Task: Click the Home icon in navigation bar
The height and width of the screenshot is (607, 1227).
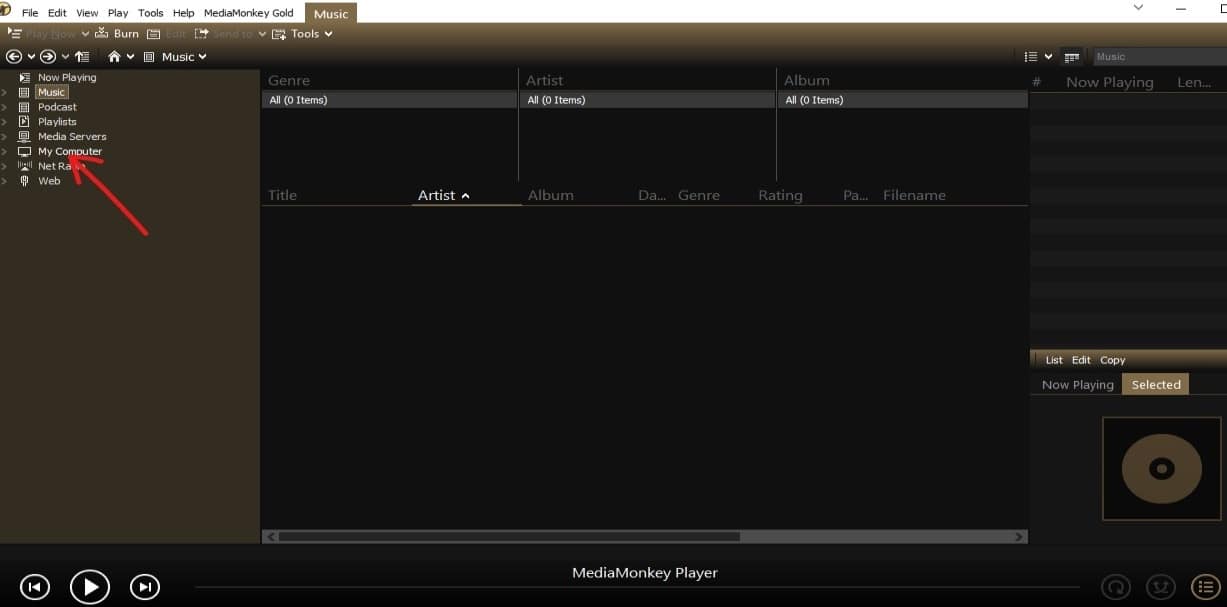Action: (114, 57)
